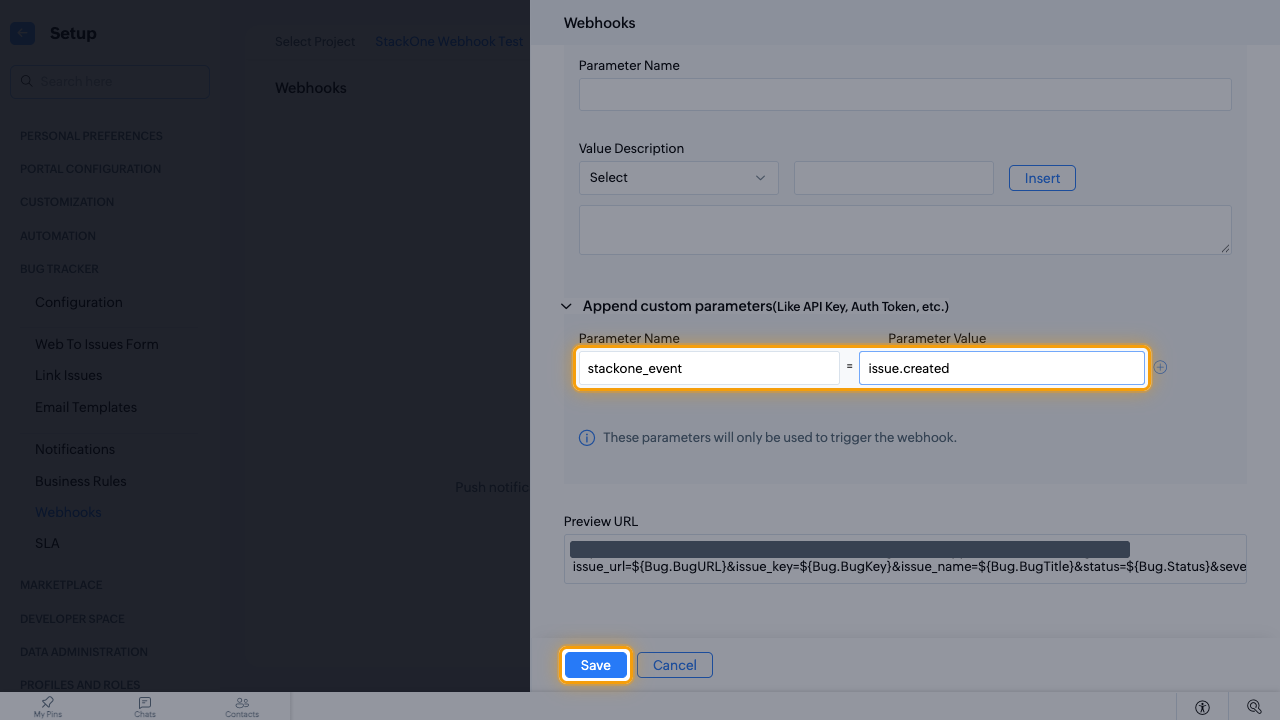
Task: Open Configuration under Bug Tracker
Action: pyautogui.click(x=79, y=302)
